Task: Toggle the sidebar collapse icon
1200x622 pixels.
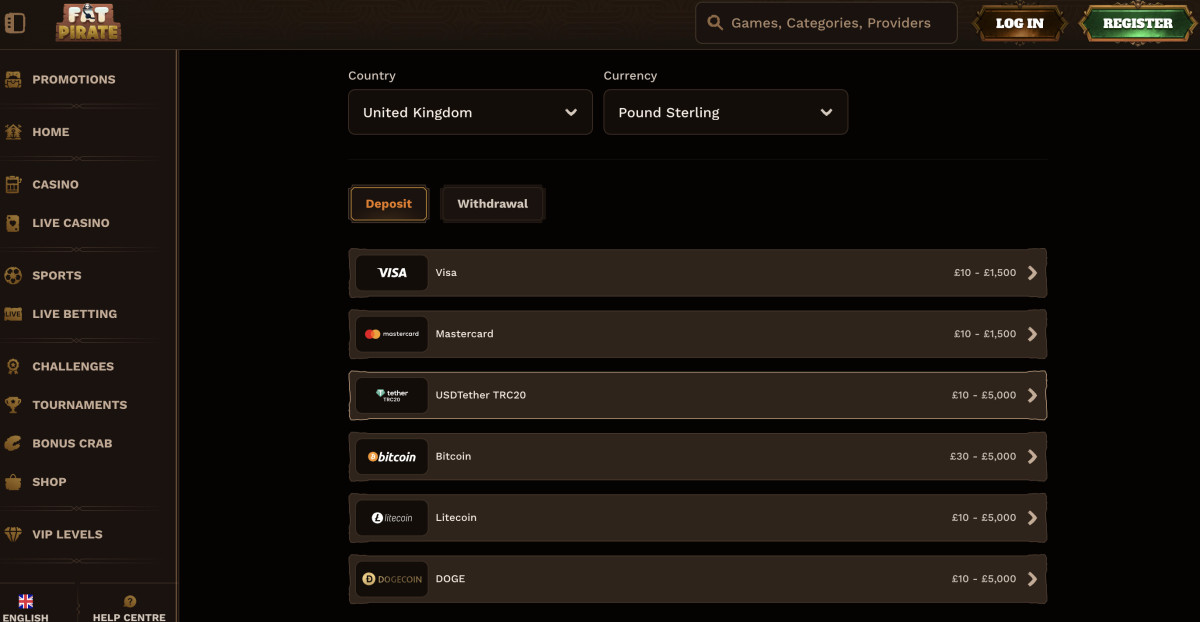Action: (15, 22)
